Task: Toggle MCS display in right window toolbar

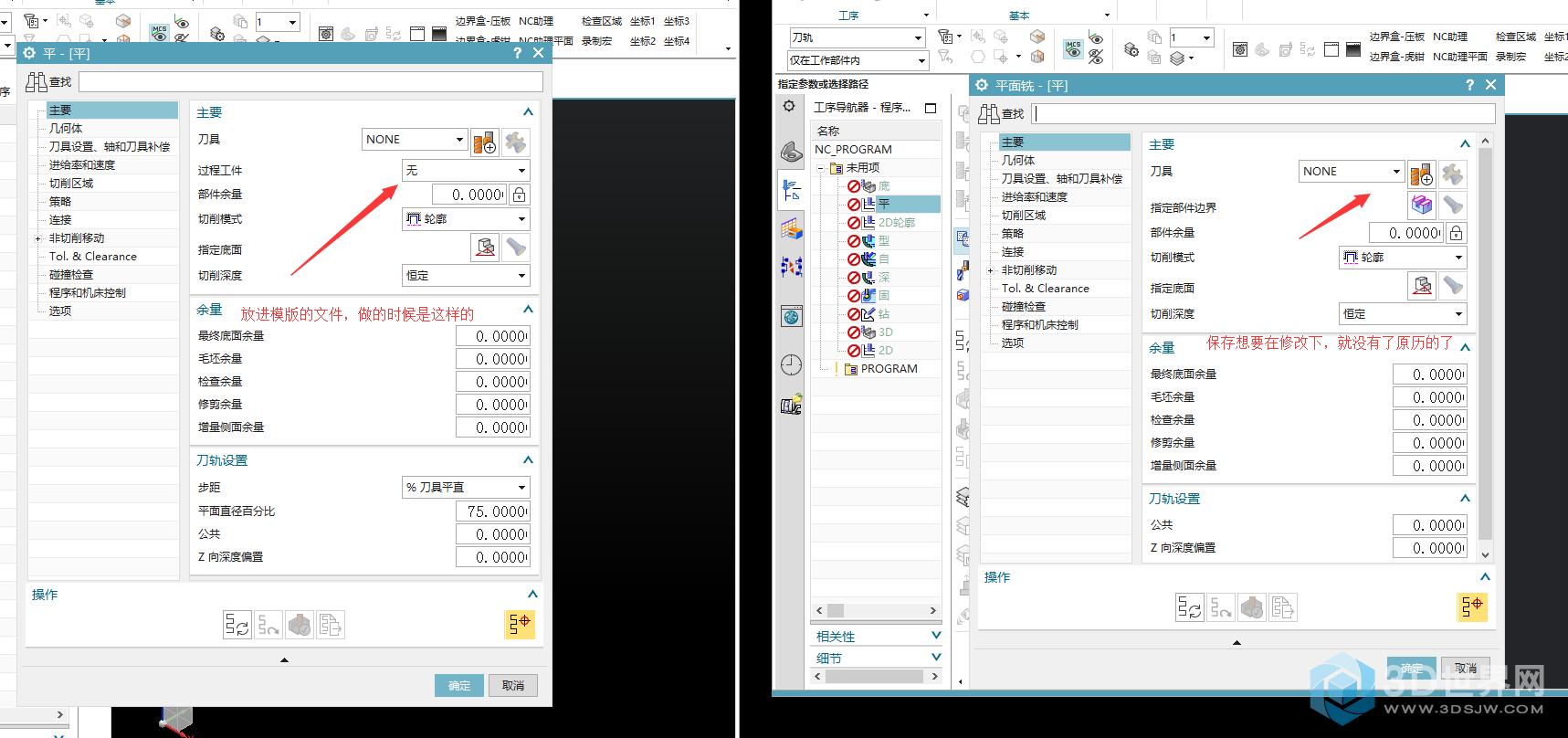Action: pyautogui.click(x=1072, y=47)
